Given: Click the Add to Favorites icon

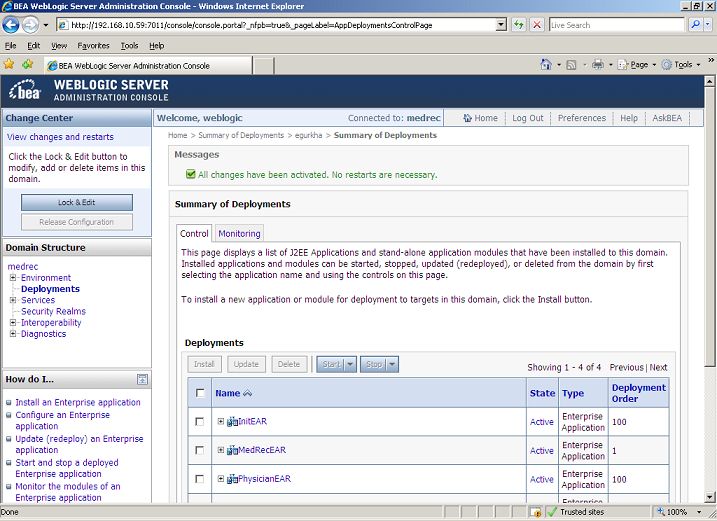Looking at the screenshot, I should pyautogui.click(x=27, y=64).
